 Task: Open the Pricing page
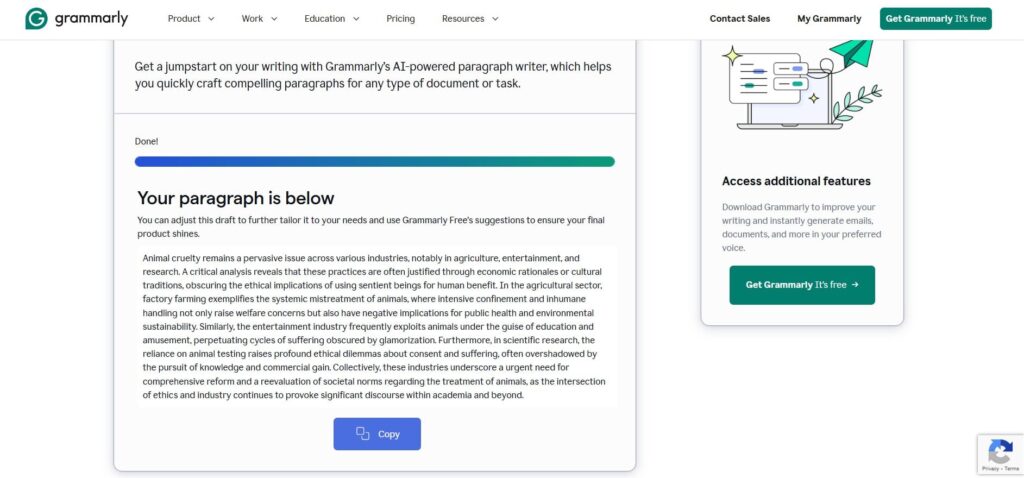tap(400, 19)
